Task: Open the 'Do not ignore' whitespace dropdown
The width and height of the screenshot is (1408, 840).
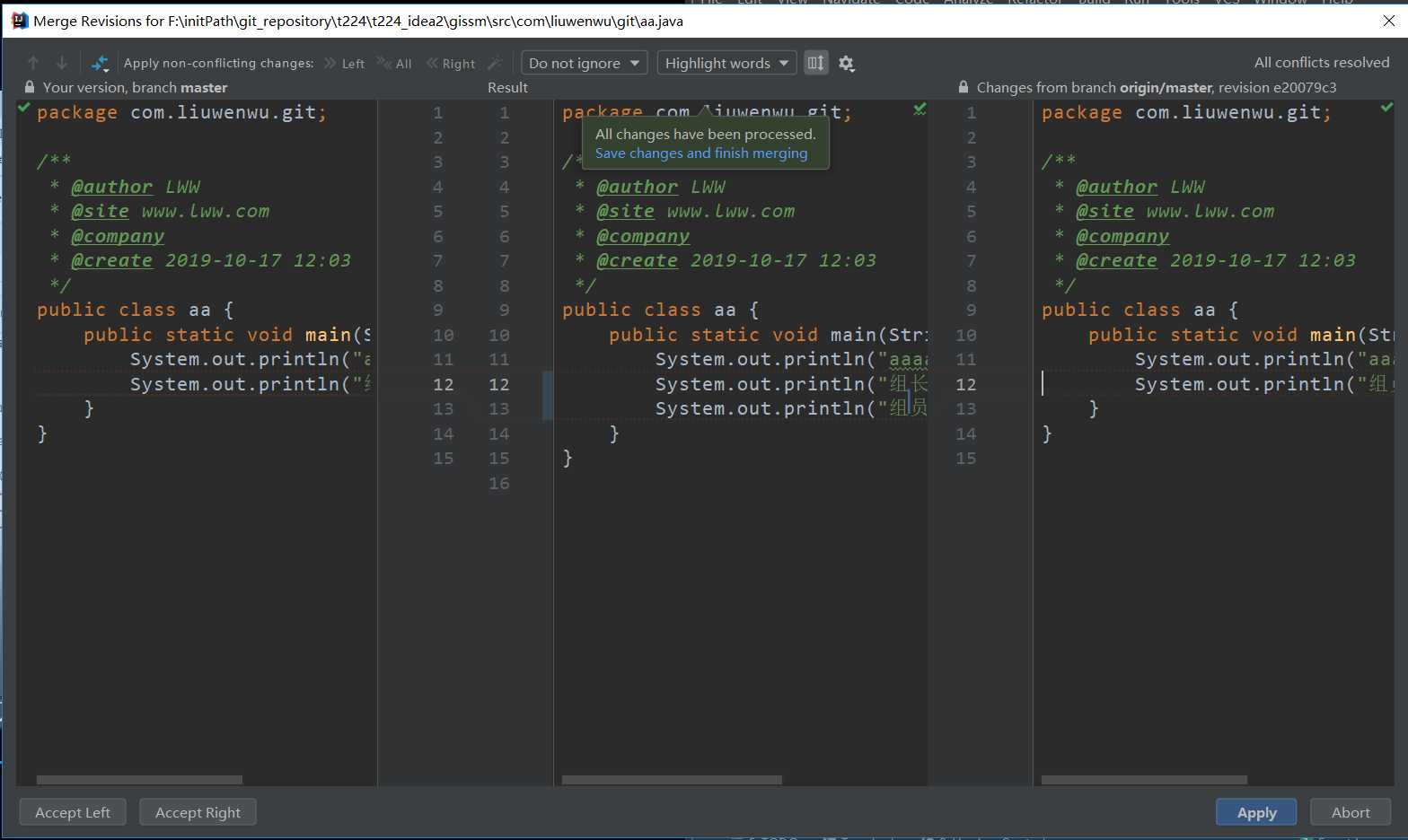Action: pyautogui.click(x=584, y=63)
